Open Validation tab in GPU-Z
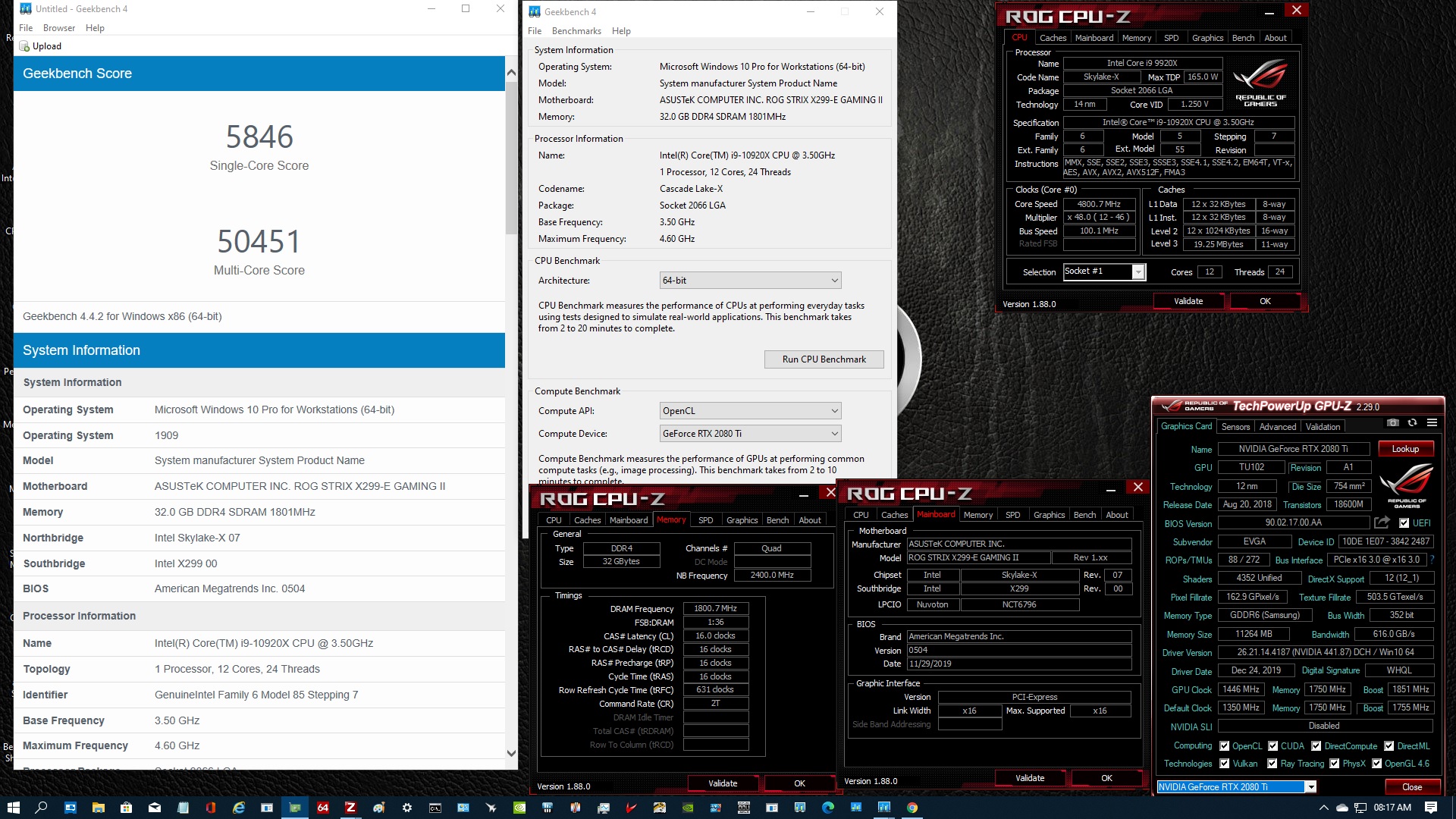Screen dimensions: 1456x819 (x=1323, y=427)
